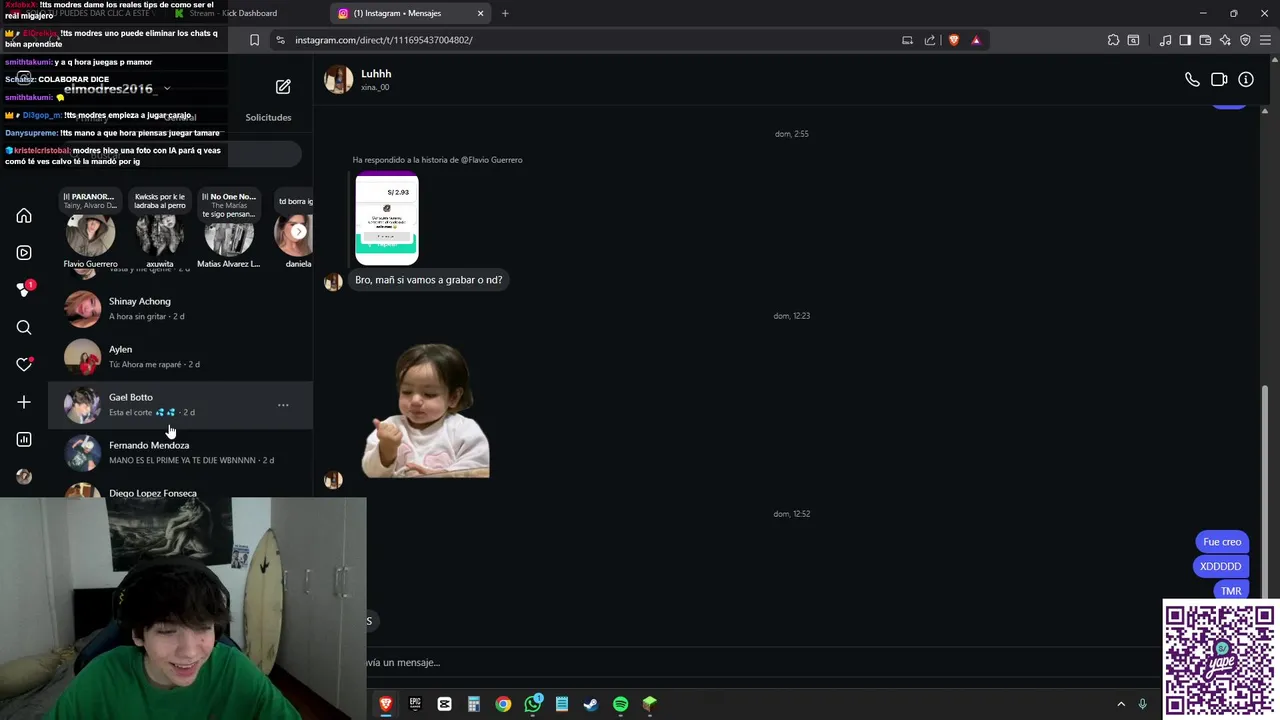Screen dimensions: 1280x720
Task: Open Instagram Home from the sidebar
Action: (24, 216)
